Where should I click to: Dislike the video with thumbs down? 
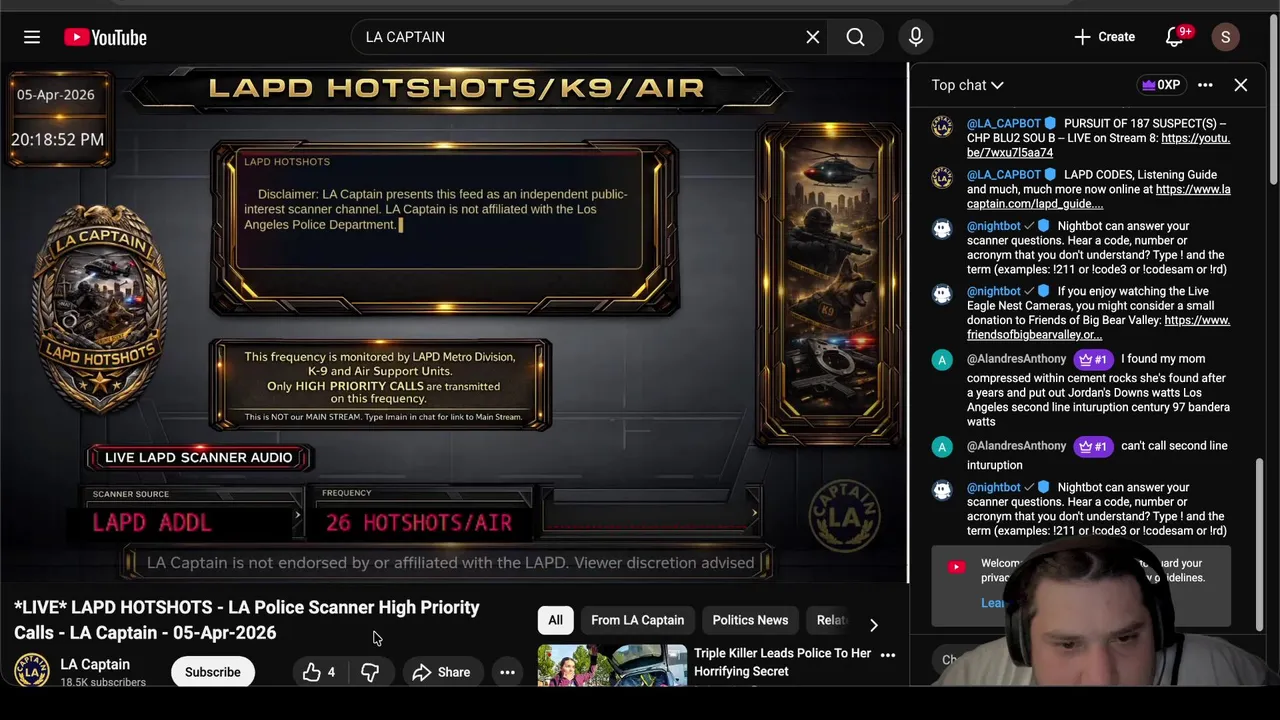370,672
